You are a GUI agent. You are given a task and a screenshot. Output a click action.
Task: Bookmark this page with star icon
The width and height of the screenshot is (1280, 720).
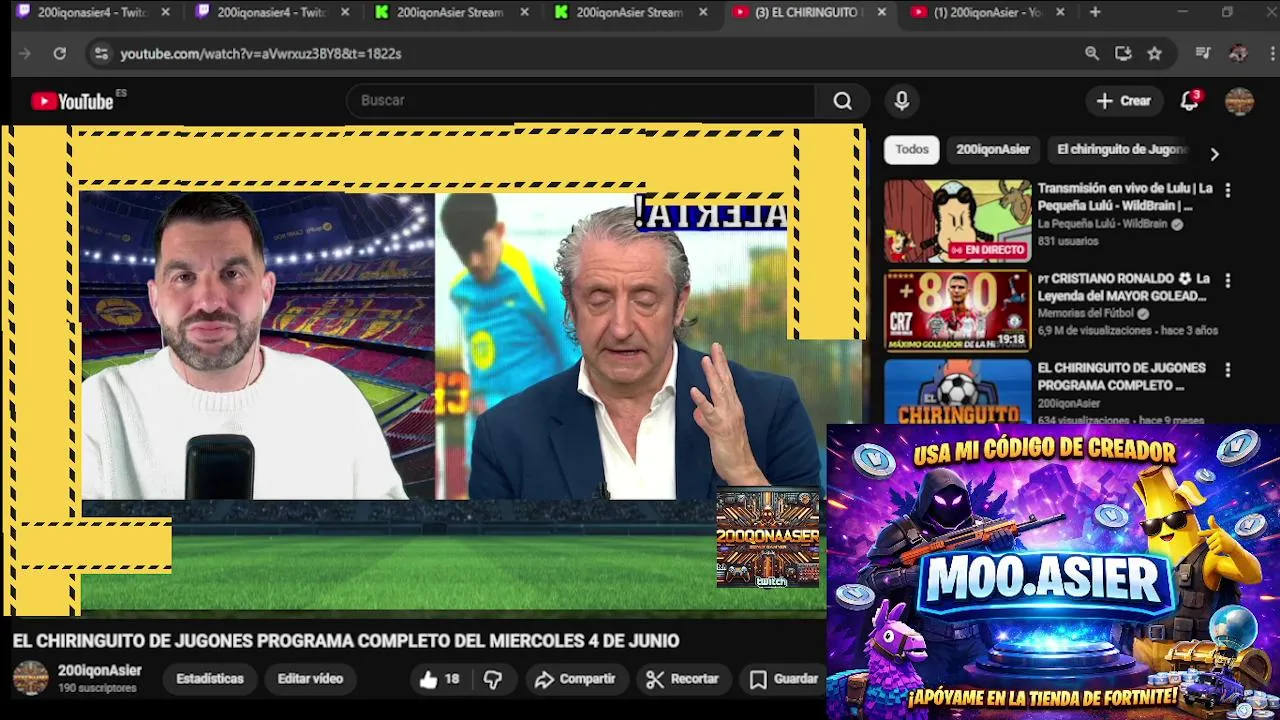[x=1155, y=54]
